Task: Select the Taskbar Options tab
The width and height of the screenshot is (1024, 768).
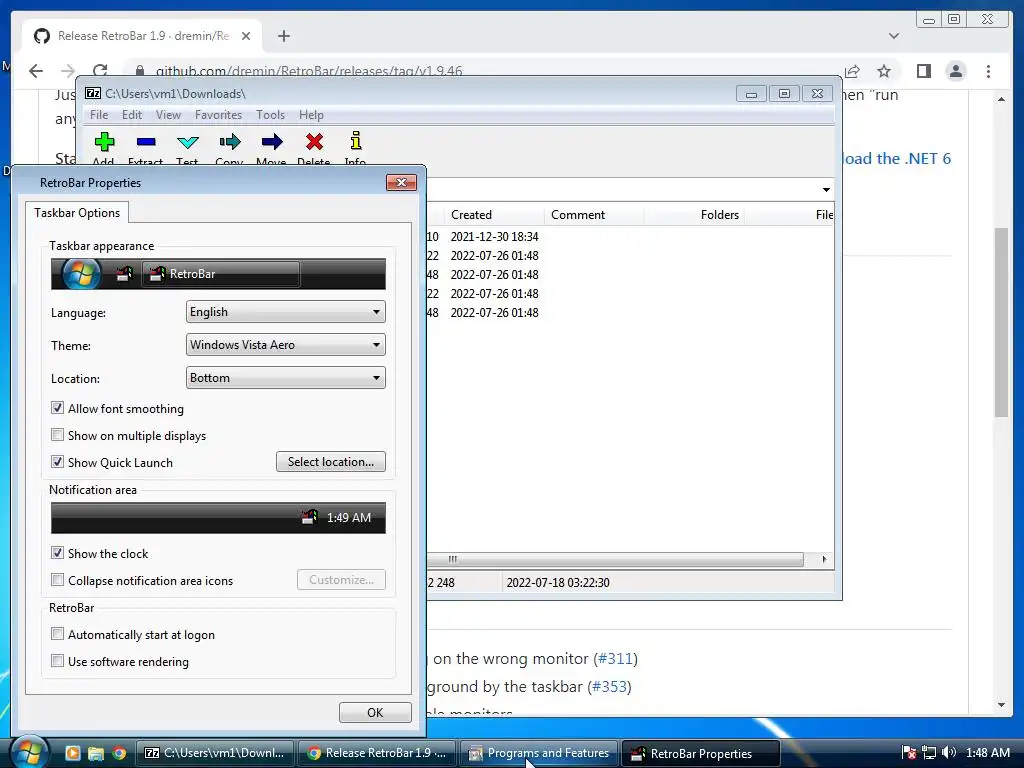Action: 77,213
